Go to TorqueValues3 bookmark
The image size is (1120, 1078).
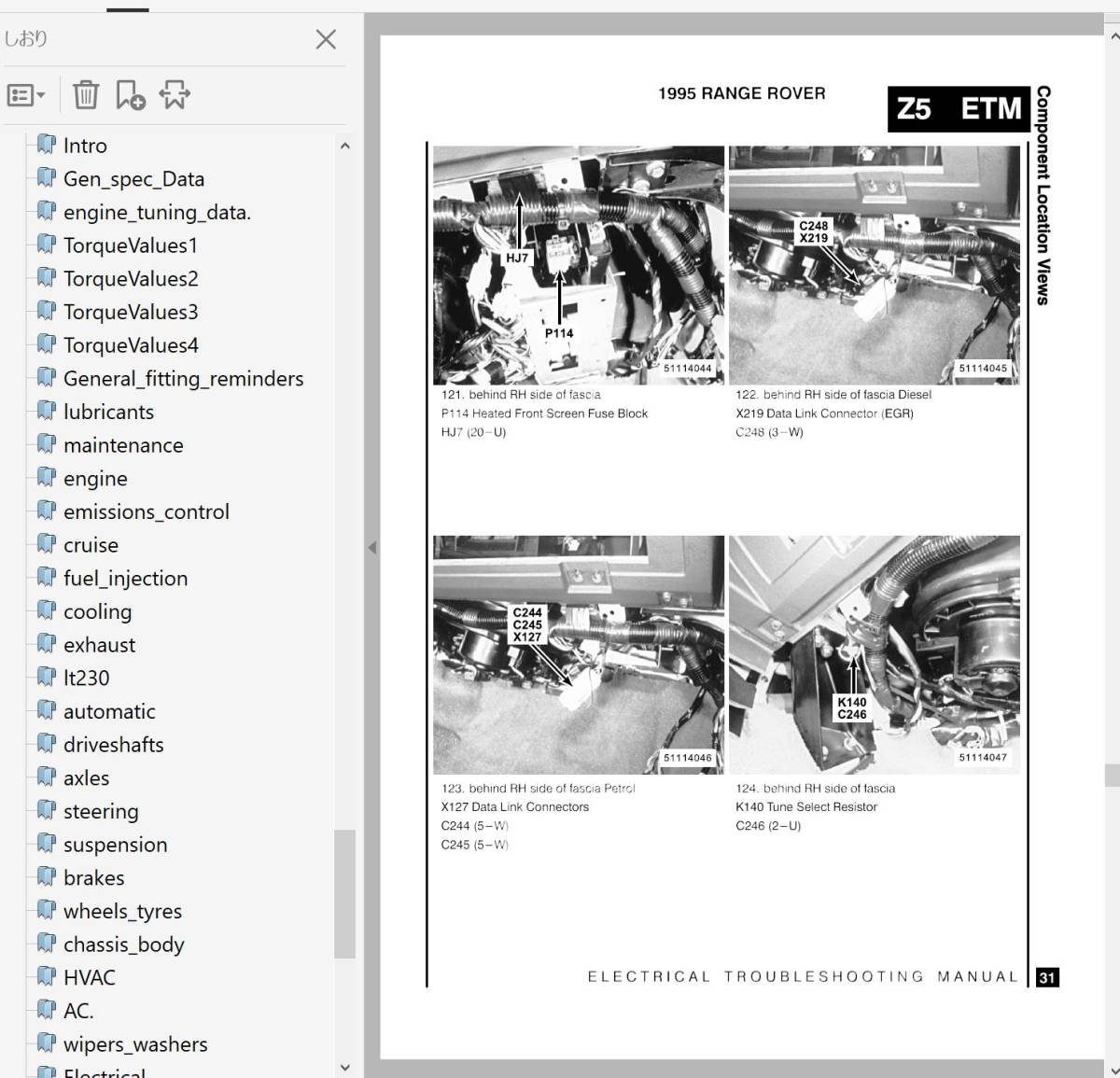[x=131, y=313]
